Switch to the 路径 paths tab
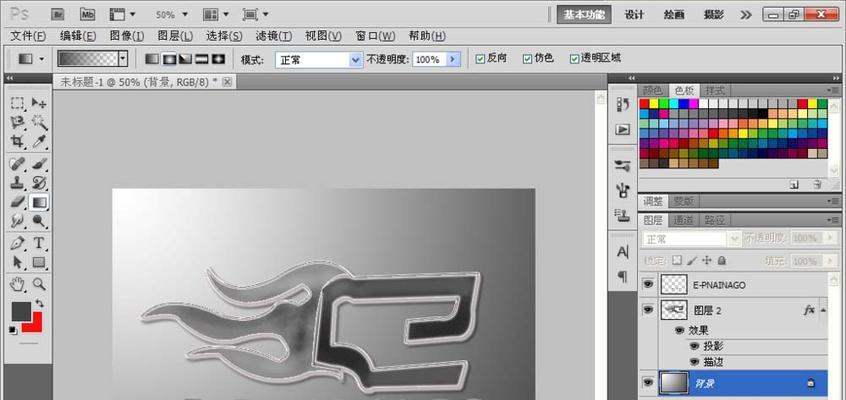This screenshot has height=400, width=846. [x=714, y=220]
